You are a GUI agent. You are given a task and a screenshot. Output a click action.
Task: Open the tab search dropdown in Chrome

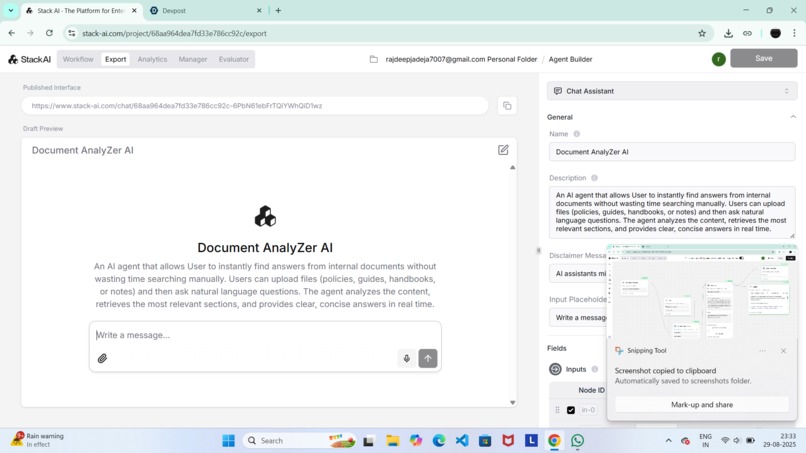pyautogui.click(x=10, y=10)
